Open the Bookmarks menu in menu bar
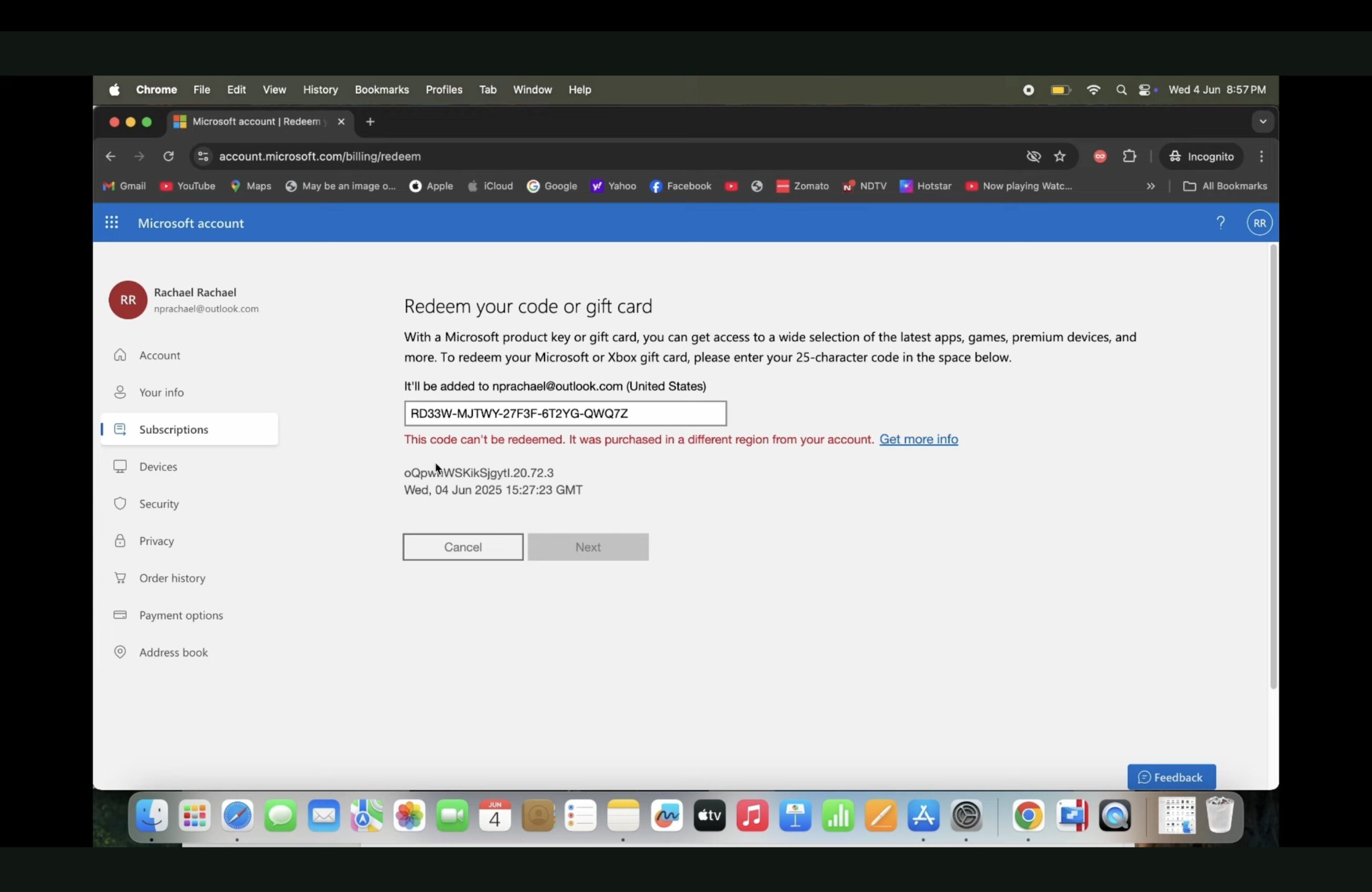This screenshot has width=1372, height=892. coord(382,90)
